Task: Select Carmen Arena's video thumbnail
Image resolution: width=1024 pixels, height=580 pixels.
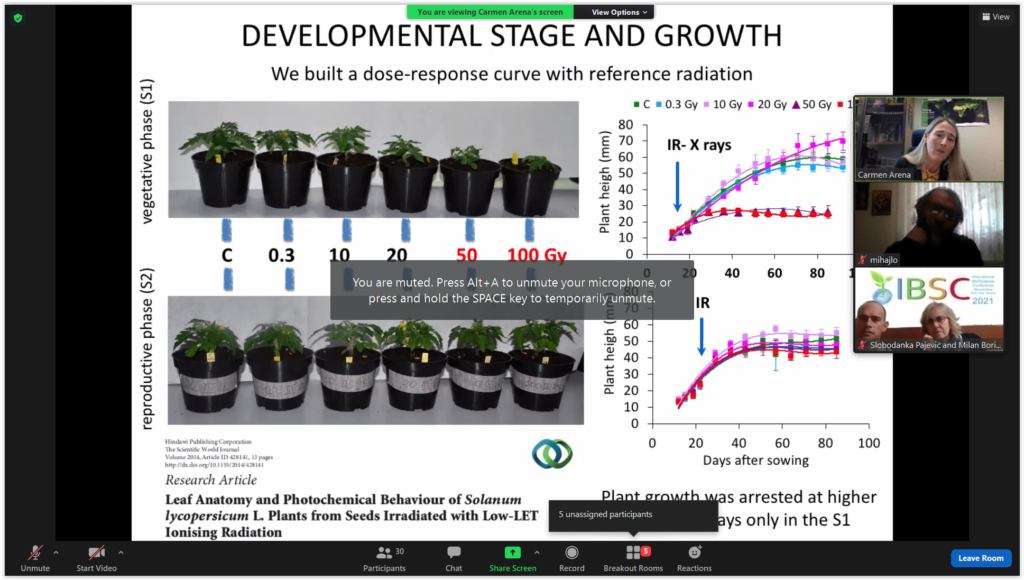Action: 929,138
